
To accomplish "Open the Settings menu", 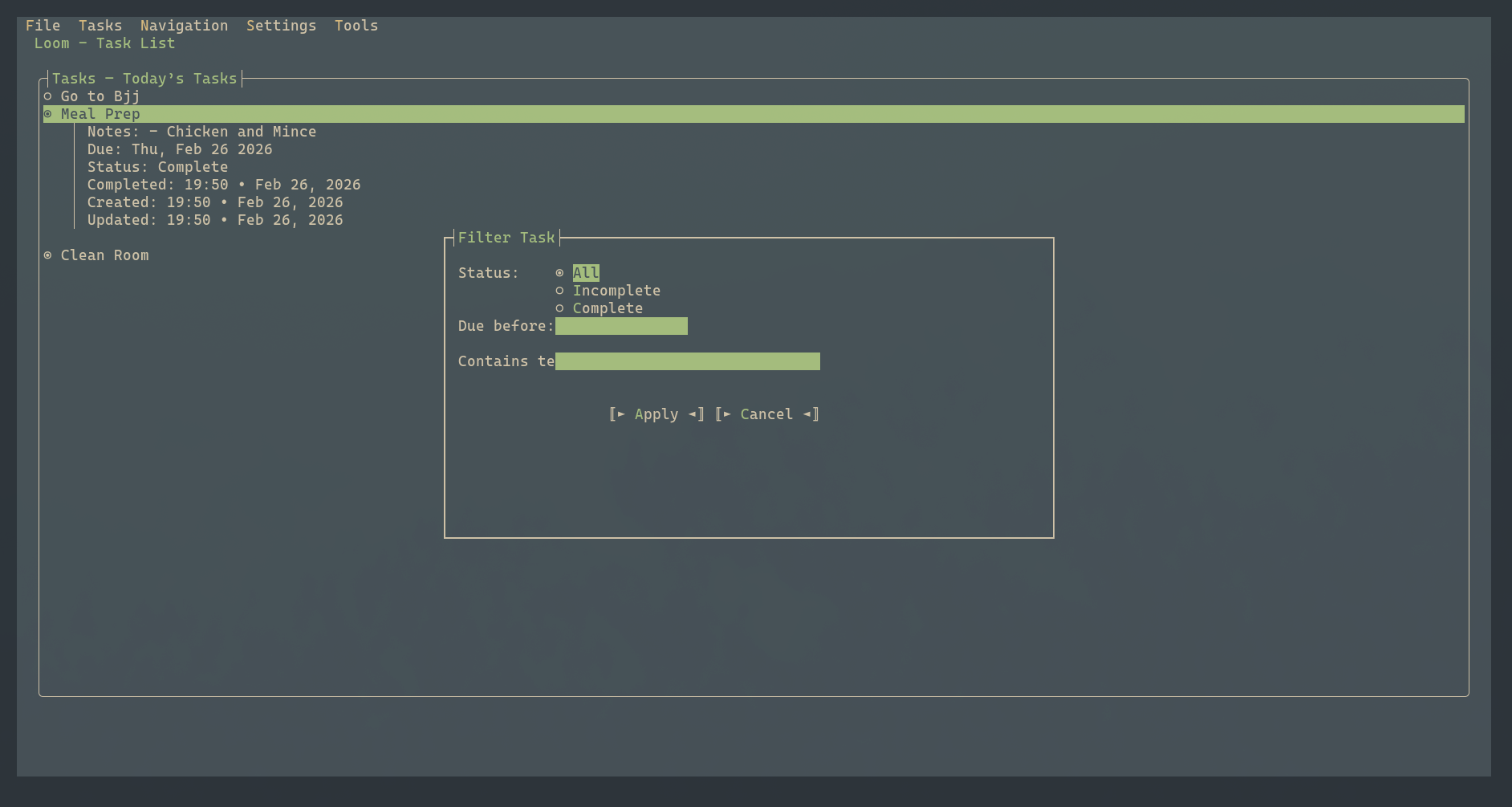I will 281,25.
